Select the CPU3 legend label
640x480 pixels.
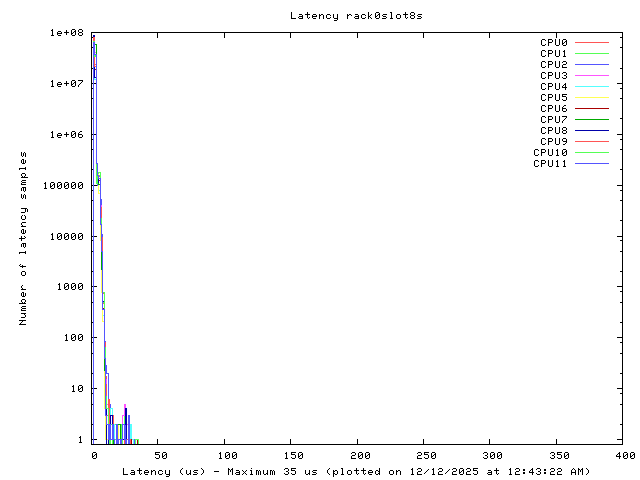pyautogui.click(x=553, y=76)
